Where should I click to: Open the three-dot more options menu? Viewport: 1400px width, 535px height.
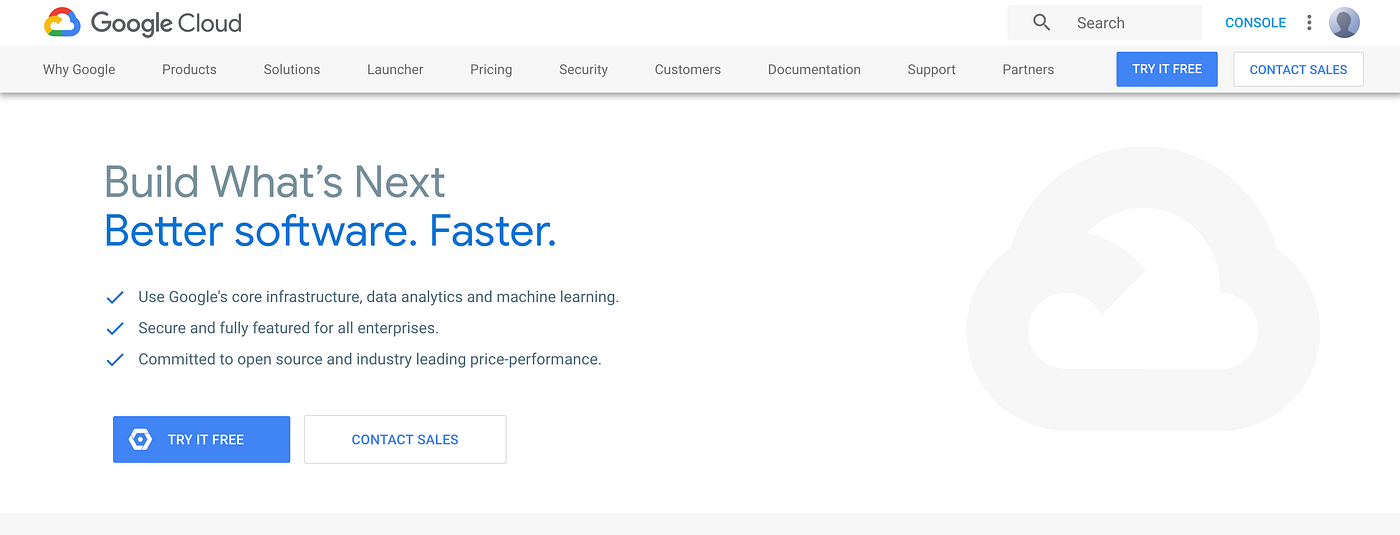tap(1309, 22)
